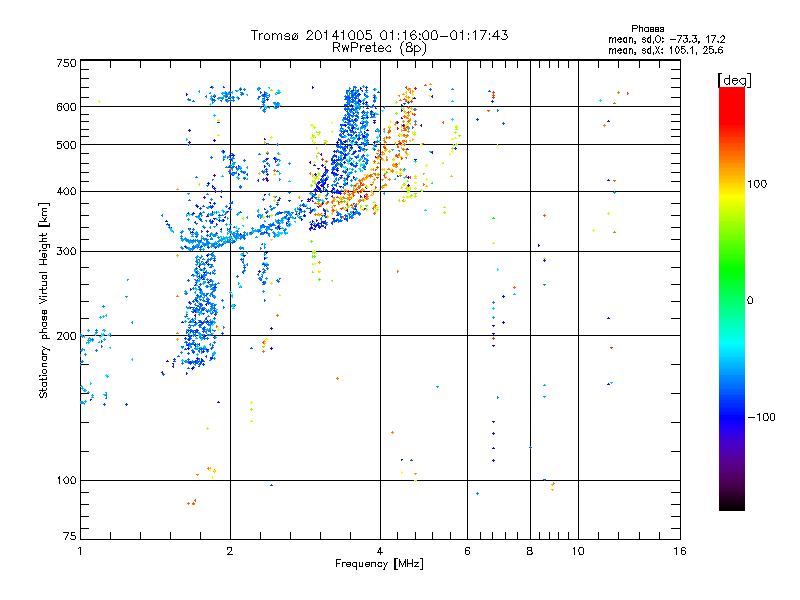Click the y-axis tick label '600'

pyautogui.click(x=66, y=107)
